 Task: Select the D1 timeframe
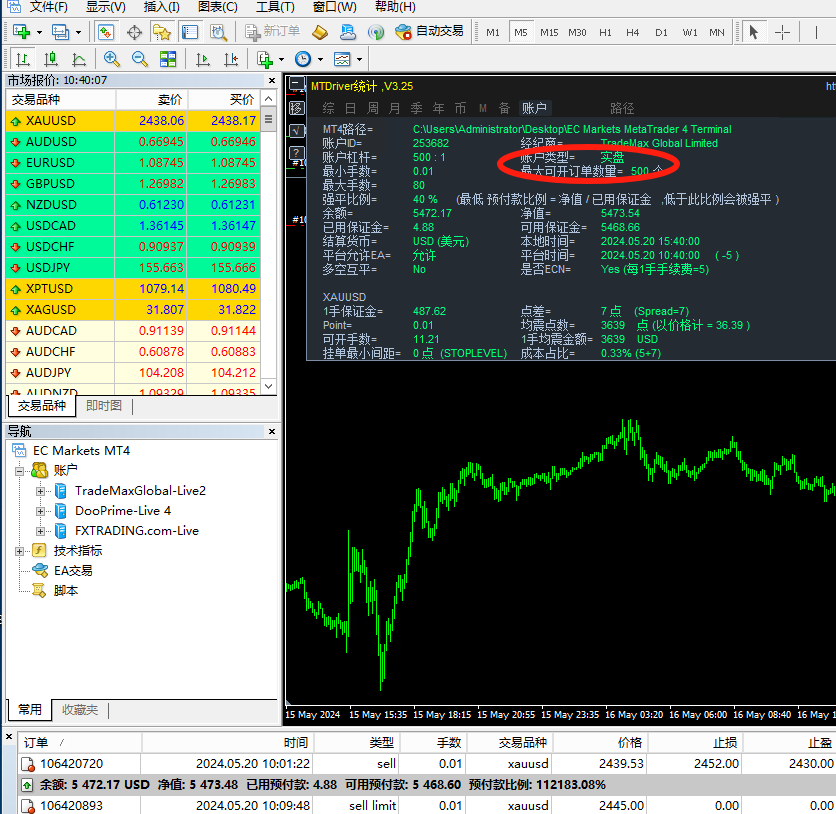pos(661,33)
